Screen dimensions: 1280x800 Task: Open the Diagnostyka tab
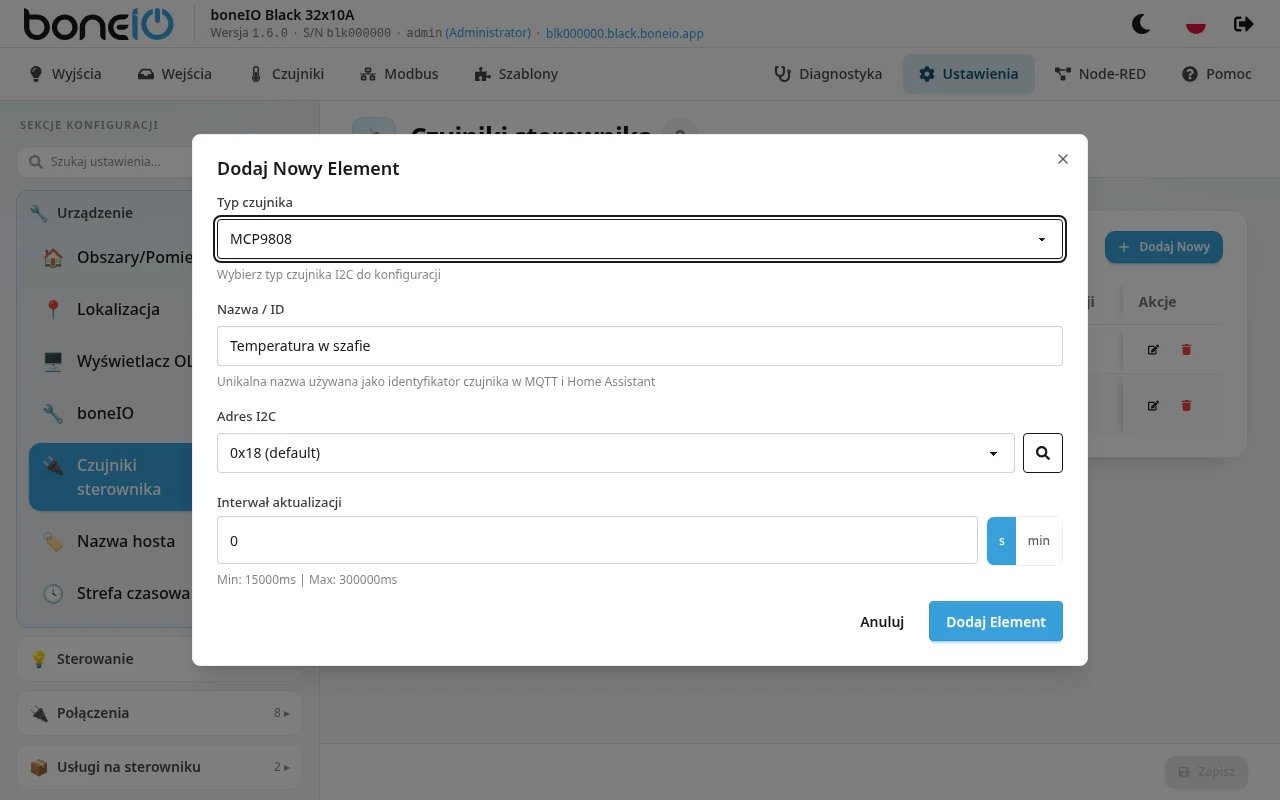tap(829, 74)
